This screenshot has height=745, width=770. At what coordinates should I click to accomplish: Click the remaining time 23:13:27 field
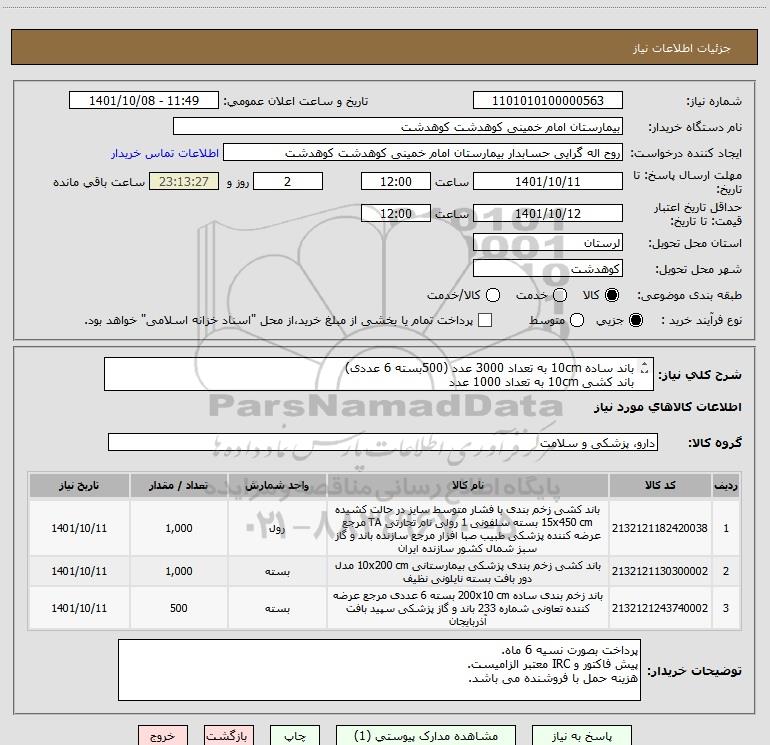point(184,182)
